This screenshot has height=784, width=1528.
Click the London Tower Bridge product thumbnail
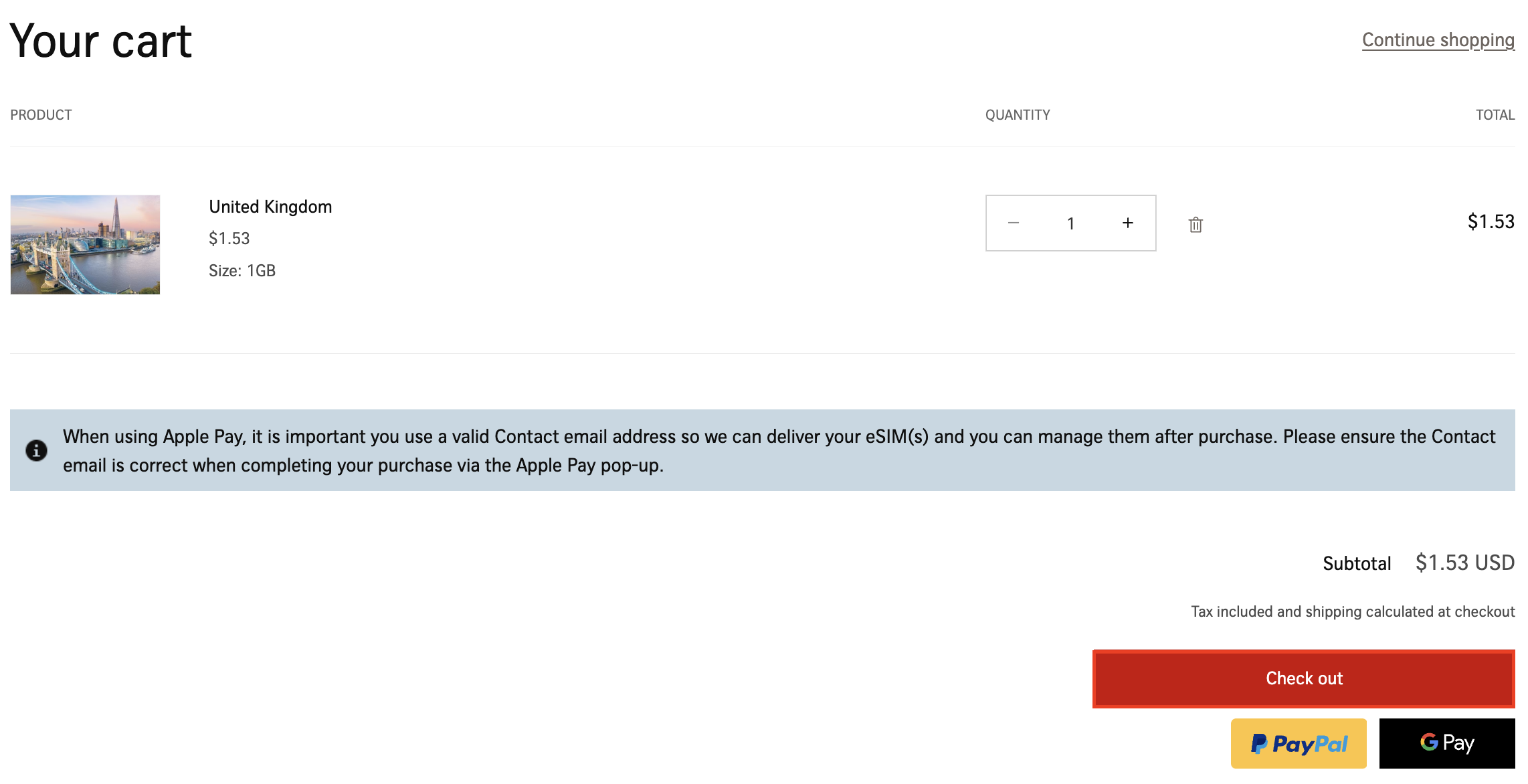tap(85, 245)
